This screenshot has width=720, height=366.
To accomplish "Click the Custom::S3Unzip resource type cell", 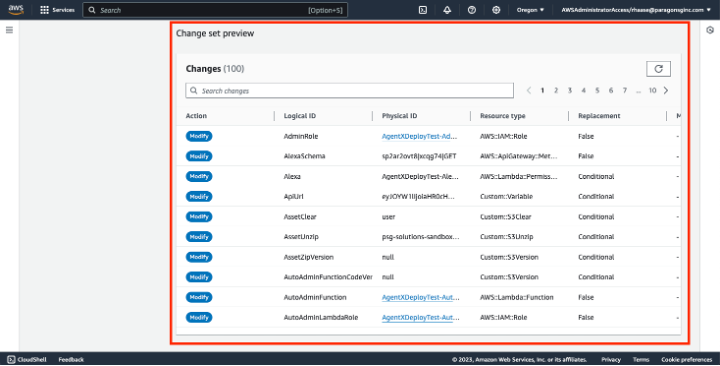I will coord(506,236).
